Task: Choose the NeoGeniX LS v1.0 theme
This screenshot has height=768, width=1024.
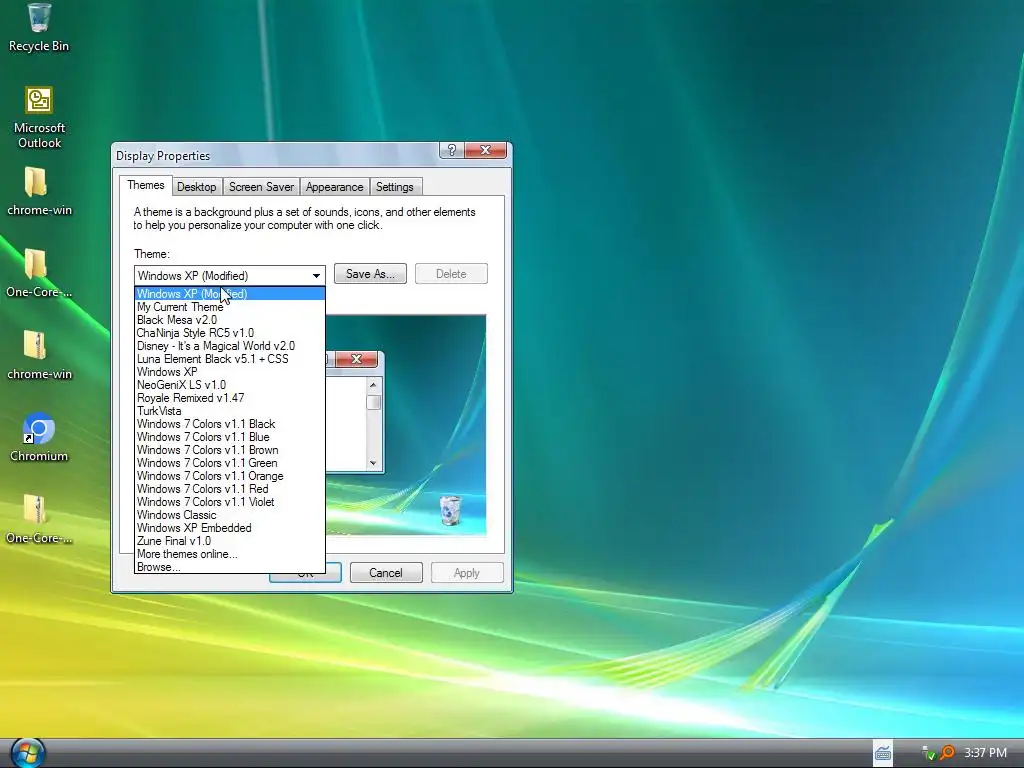Action: point(230,385)
